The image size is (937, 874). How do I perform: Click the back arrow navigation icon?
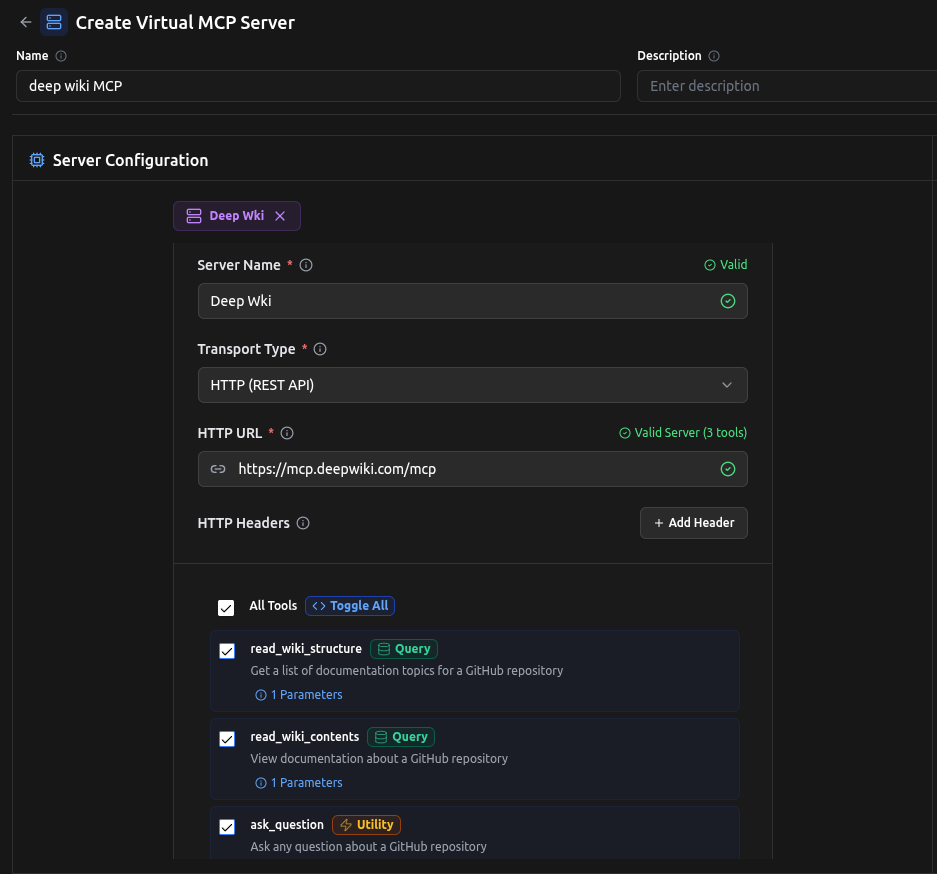coord(25,21)
